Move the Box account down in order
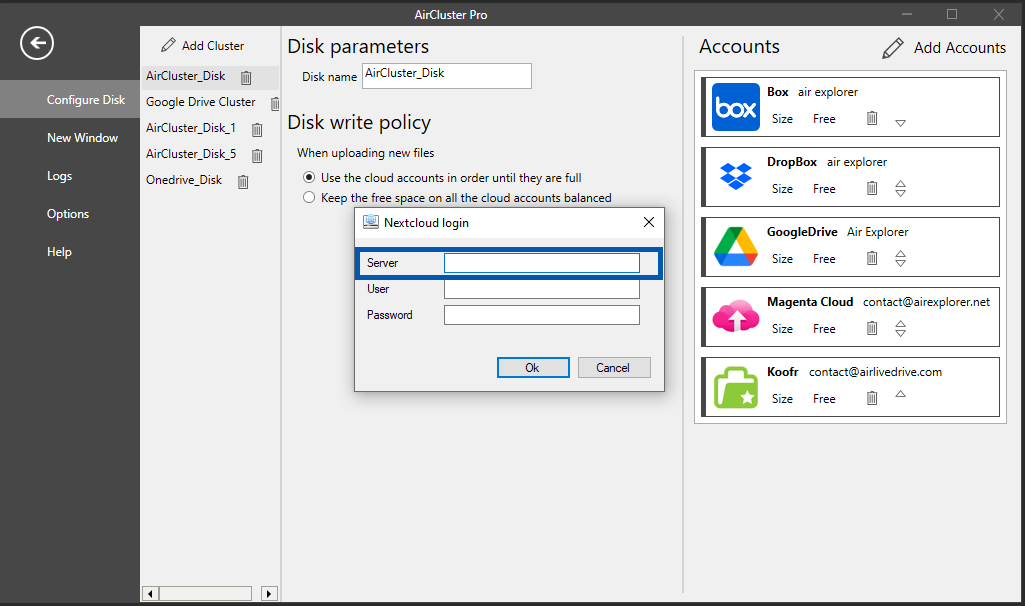 (x=900, y=123)
